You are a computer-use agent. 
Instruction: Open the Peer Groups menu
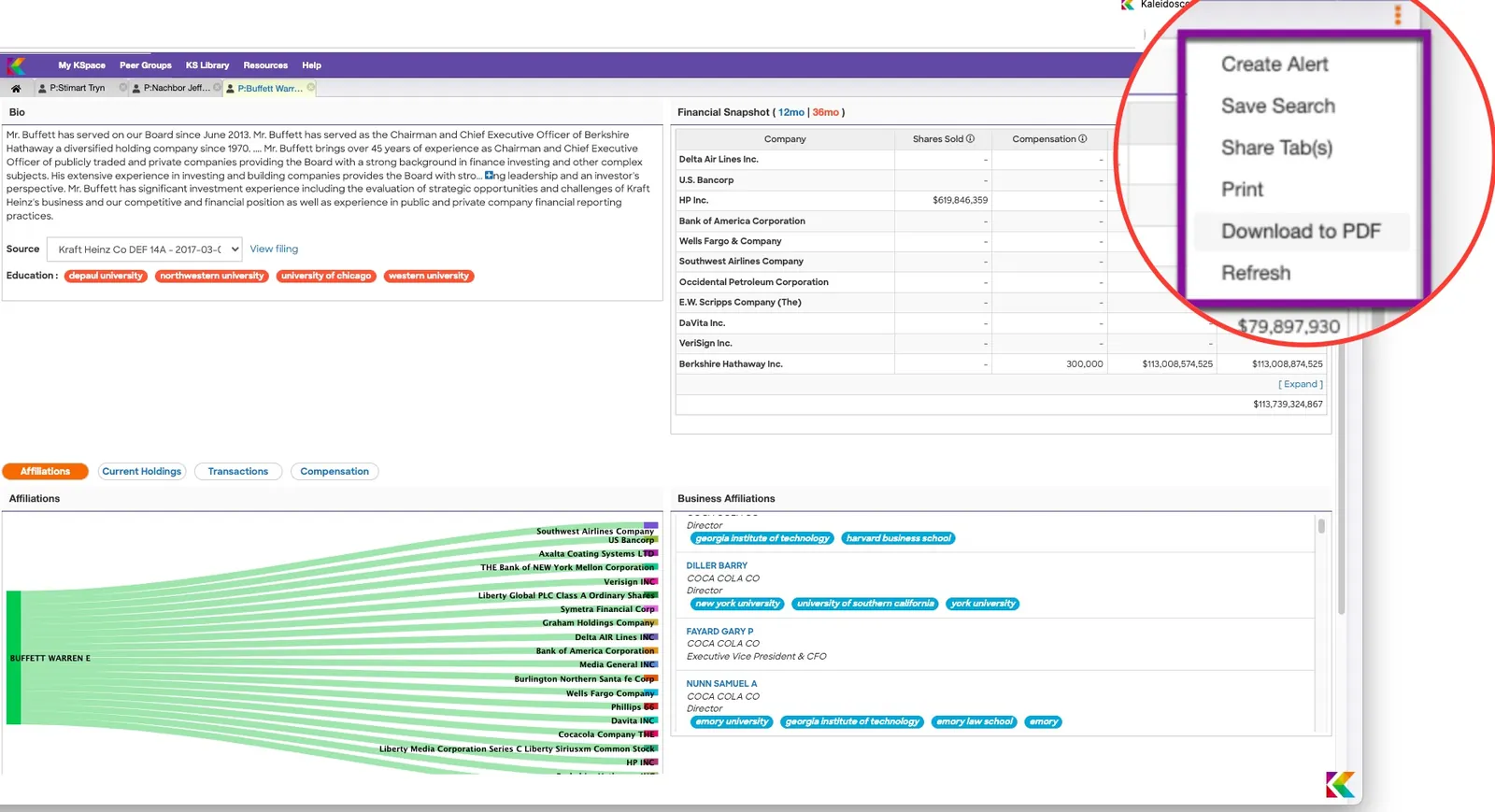[x=146, y=65]
